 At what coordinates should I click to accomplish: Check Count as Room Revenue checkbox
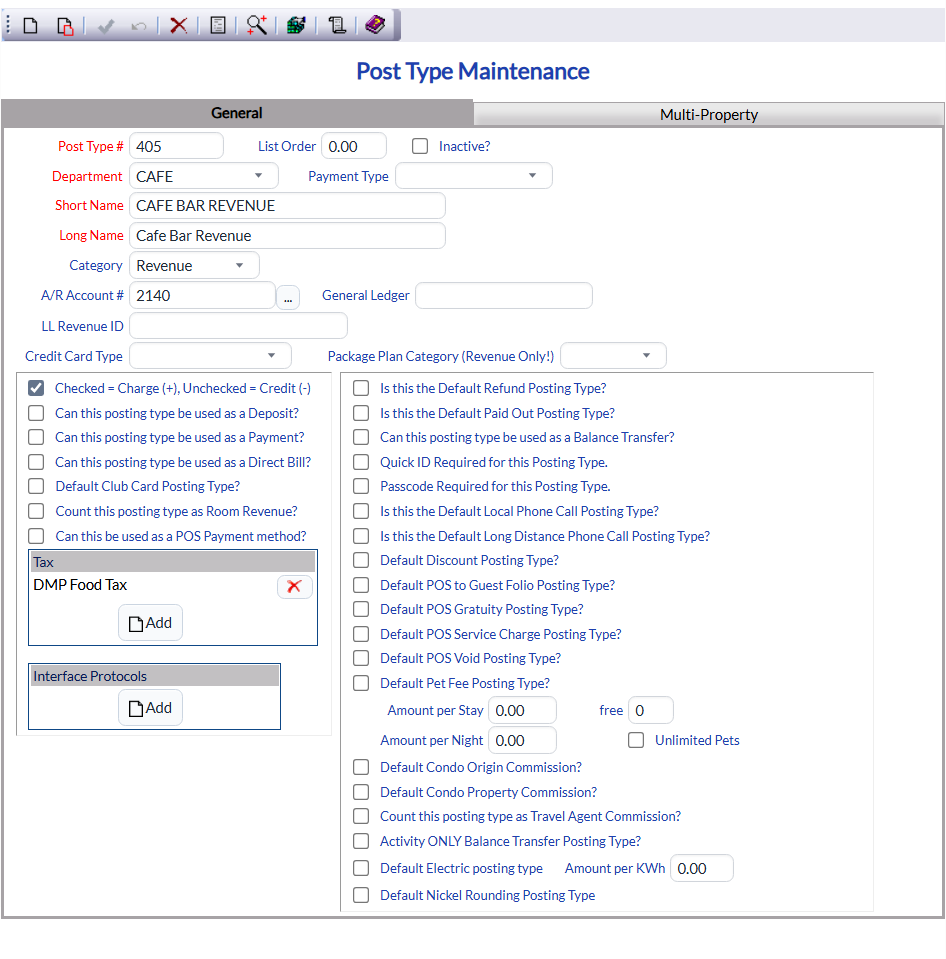point(36,511)
